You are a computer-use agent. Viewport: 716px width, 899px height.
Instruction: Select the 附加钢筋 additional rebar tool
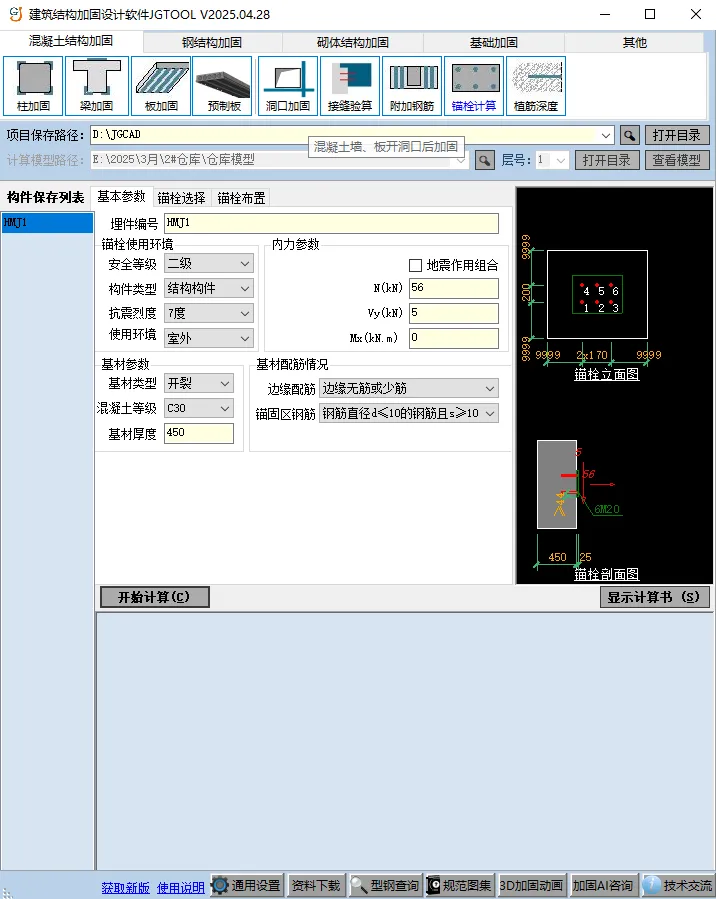412,86
